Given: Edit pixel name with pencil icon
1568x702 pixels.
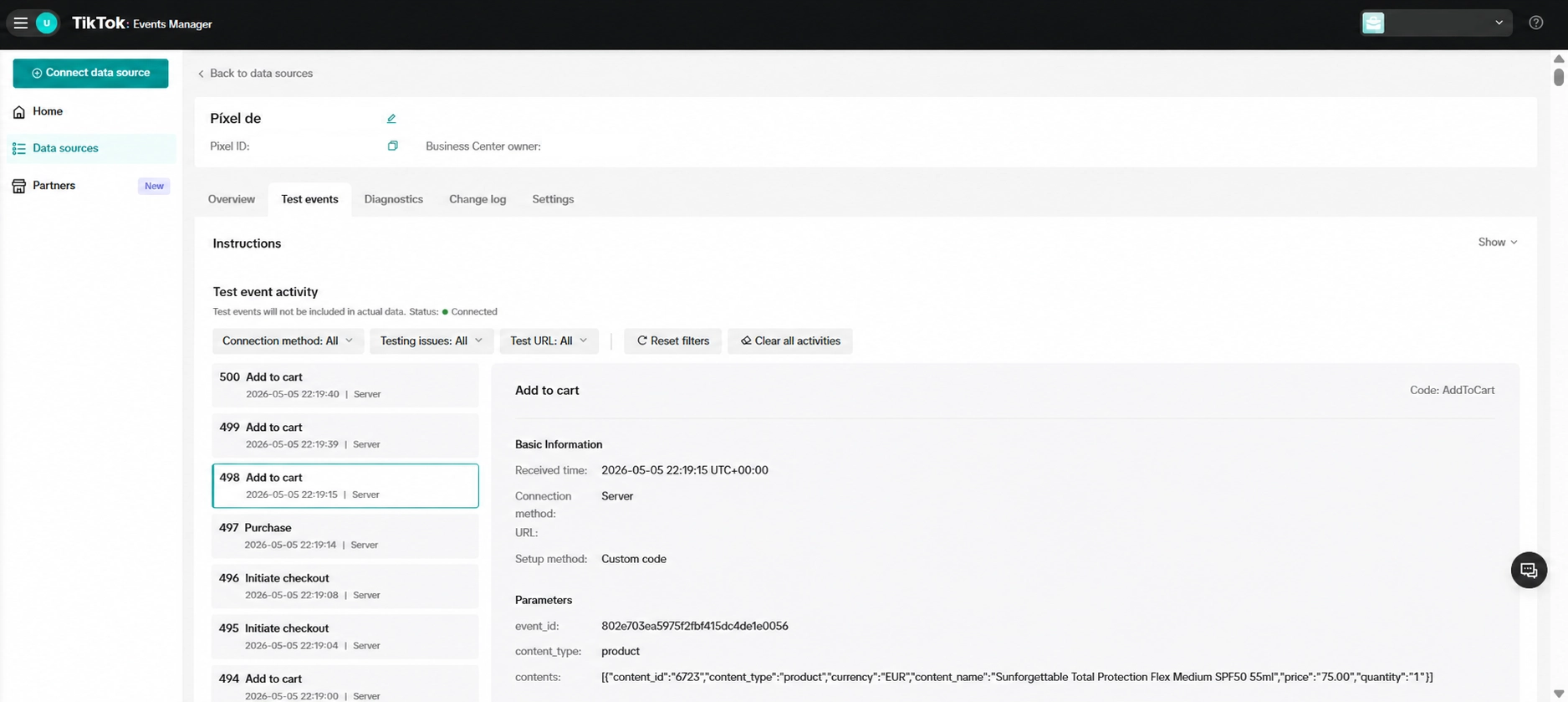Looking at the screenshot, I should (x=391, y=119).
